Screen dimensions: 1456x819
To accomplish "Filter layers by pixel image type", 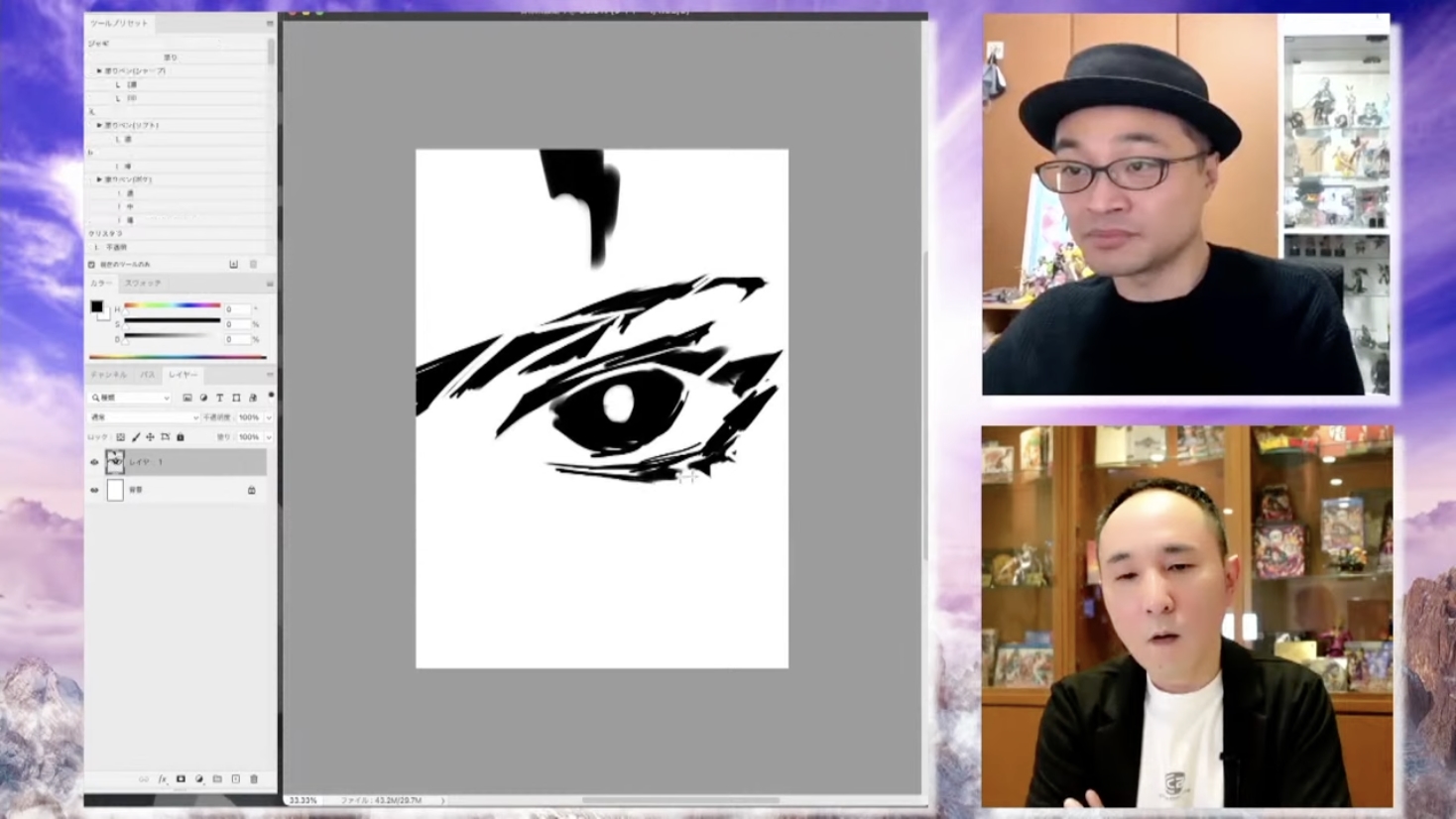I will coord(186,398).
